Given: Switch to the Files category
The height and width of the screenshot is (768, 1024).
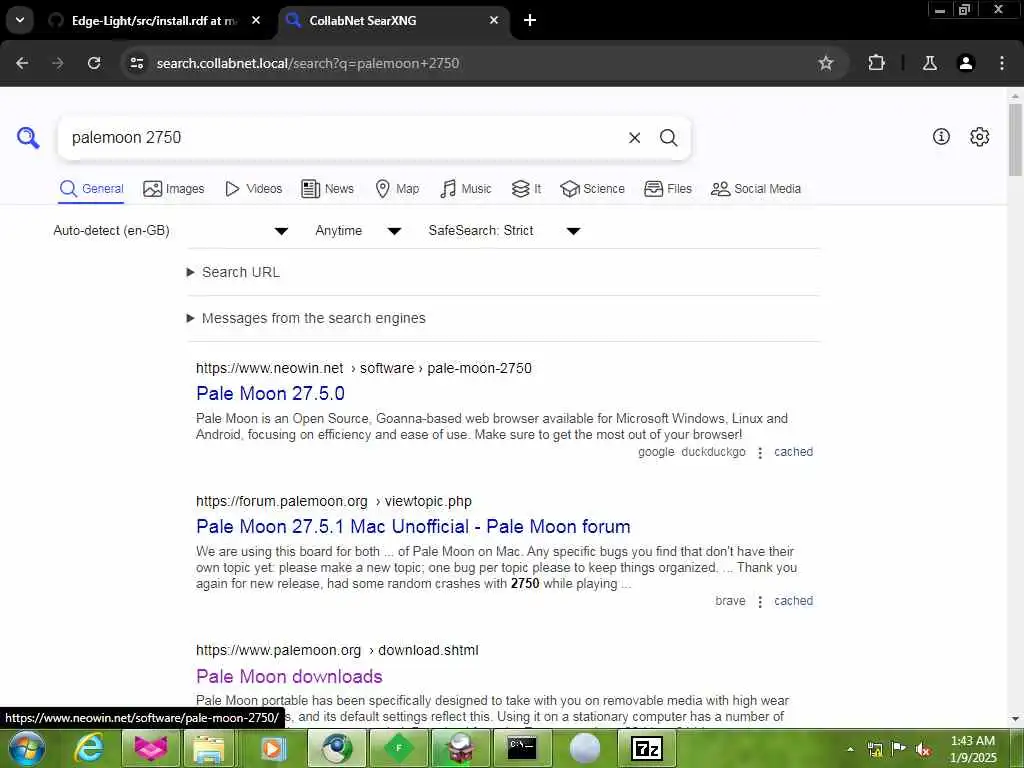Looking at the screenshot, I should pos(667,189).
